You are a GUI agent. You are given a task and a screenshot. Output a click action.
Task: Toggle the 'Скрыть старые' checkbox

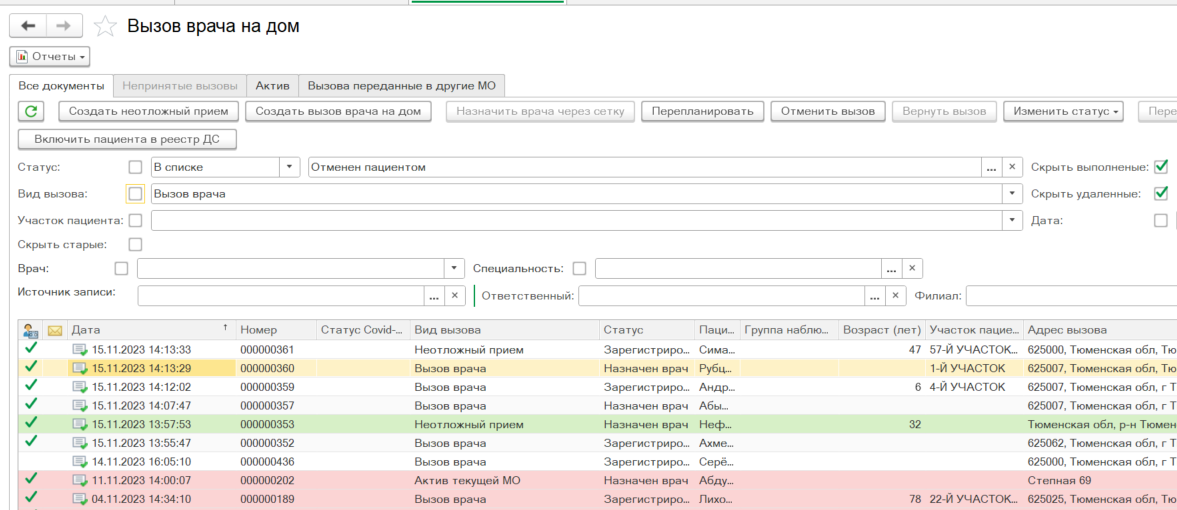tap(135, 244)
